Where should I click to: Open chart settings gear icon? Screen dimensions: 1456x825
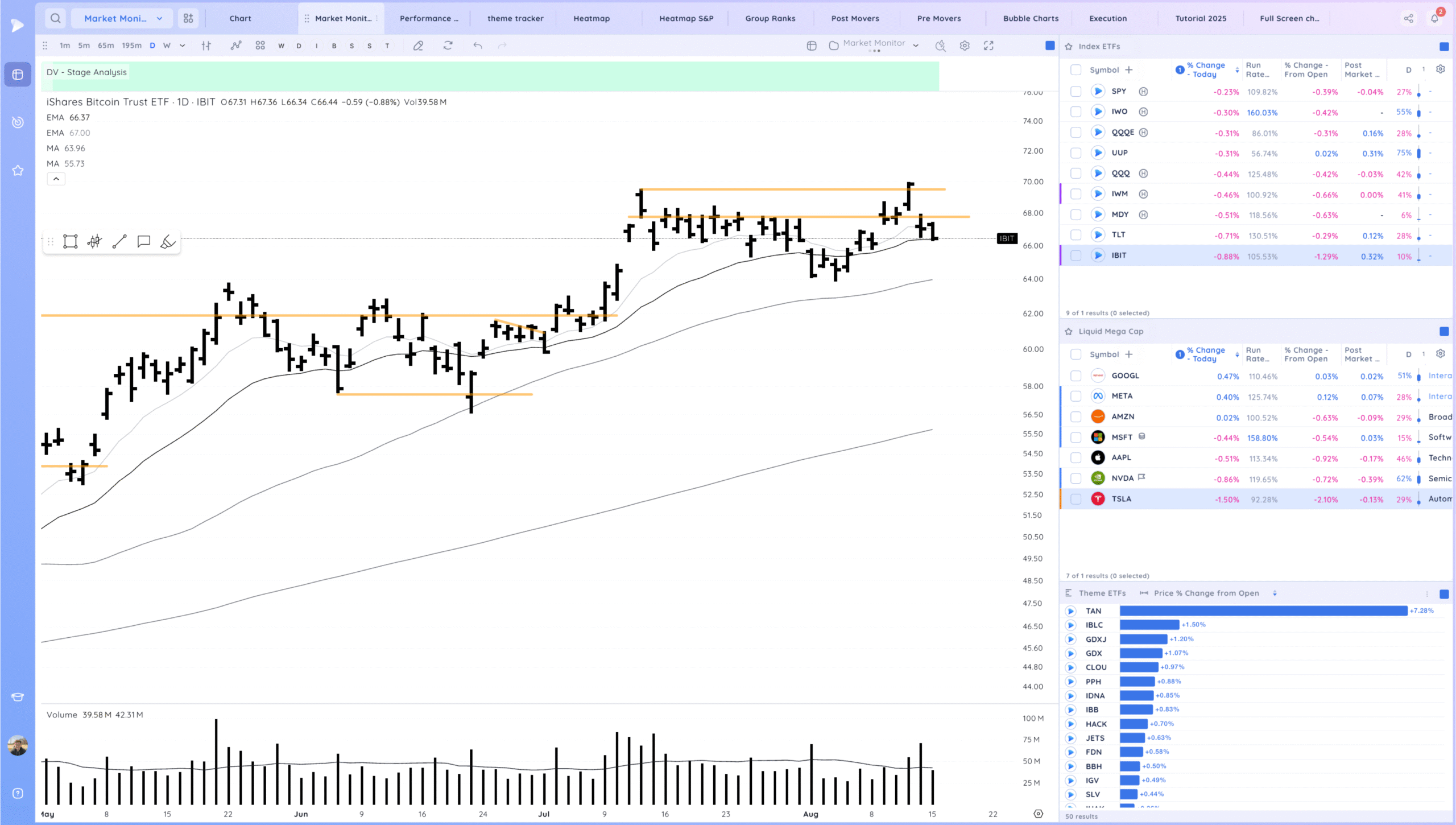[x=965, y=46]
